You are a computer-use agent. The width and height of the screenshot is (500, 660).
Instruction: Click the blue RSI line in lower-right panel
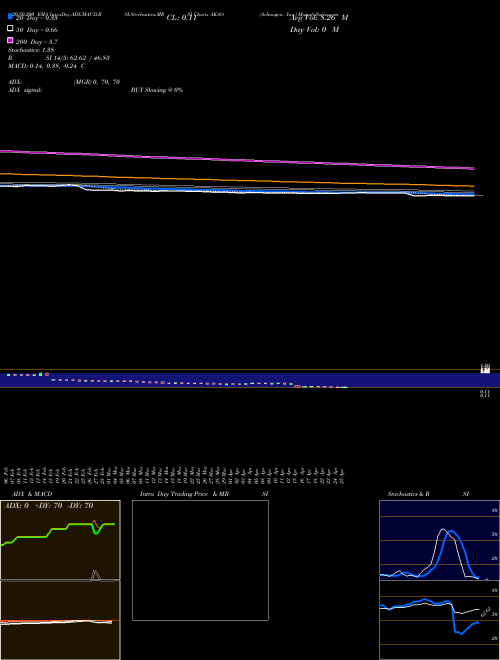click(x=429, y=615)
